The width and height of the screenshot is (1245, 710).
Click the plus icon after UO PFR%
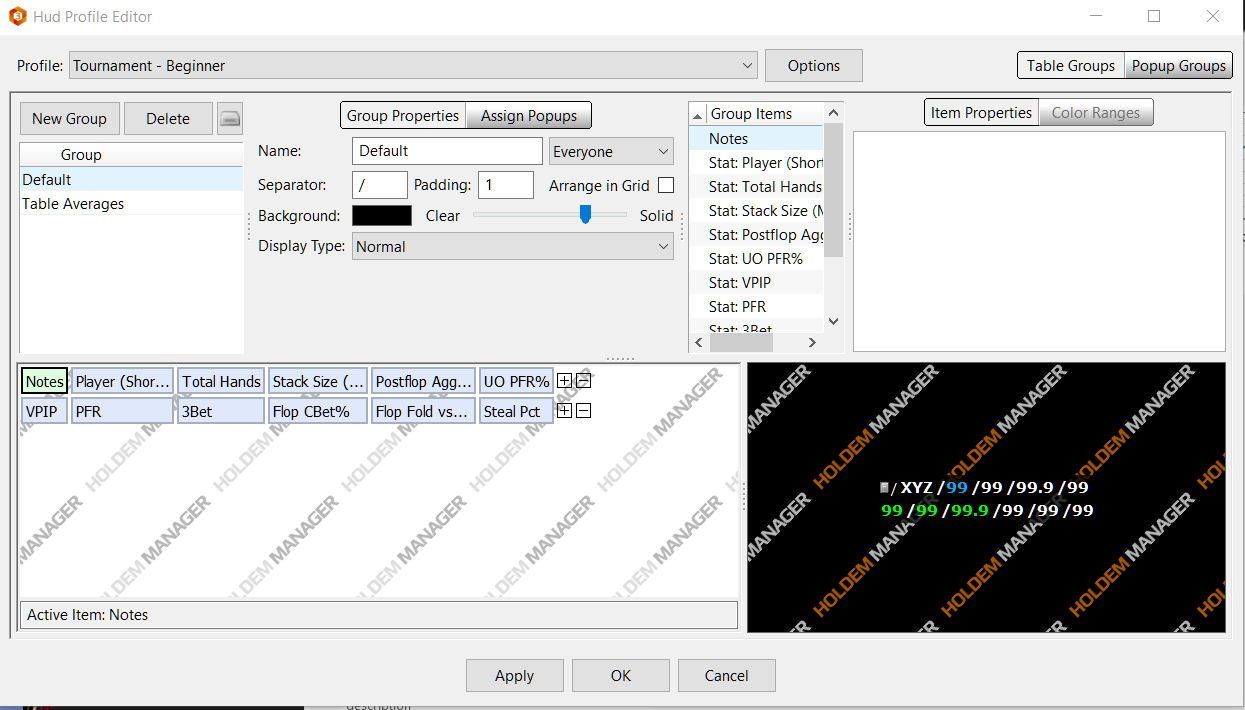(564, 381)
